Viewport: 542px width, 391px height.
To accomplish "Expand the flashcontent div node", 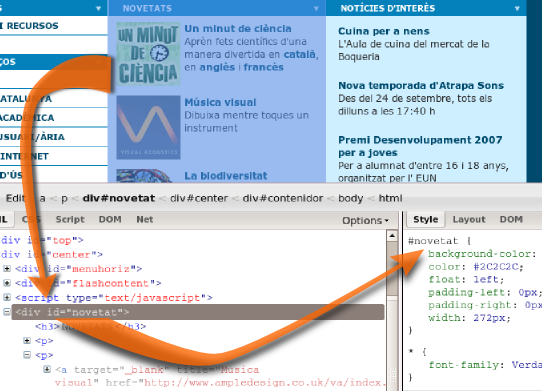I will [7, 283].
